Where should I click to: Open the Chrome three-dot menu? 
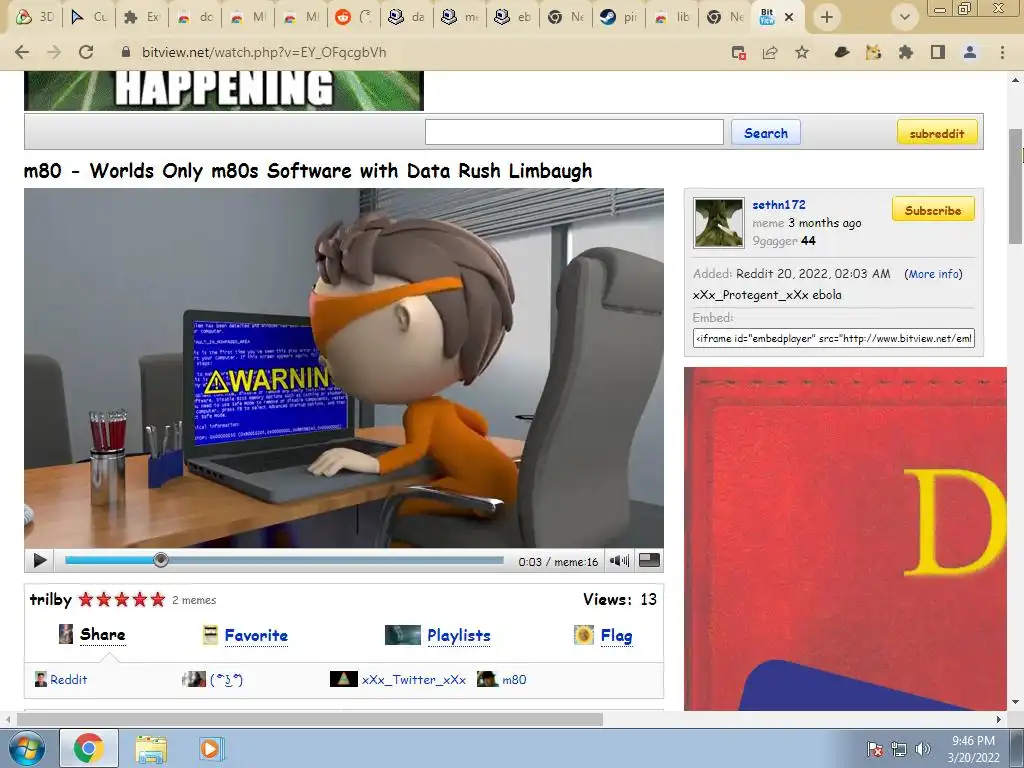click(x=1002, y=53)
